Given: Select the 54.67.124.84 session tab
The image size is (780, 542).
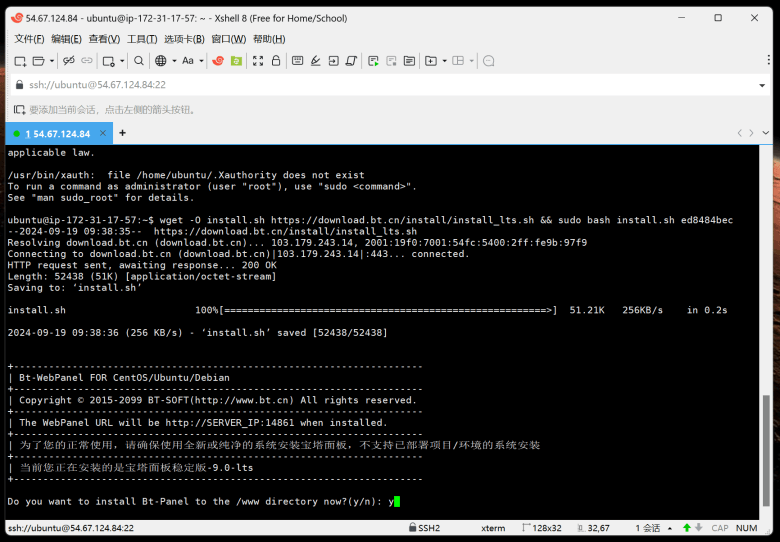Looking at the screenshot, I should (57, 133).
